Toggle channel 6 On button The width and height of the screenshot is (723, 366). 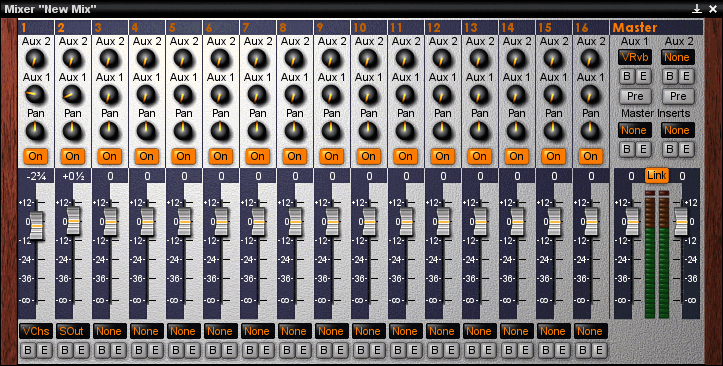pos(220,156)
